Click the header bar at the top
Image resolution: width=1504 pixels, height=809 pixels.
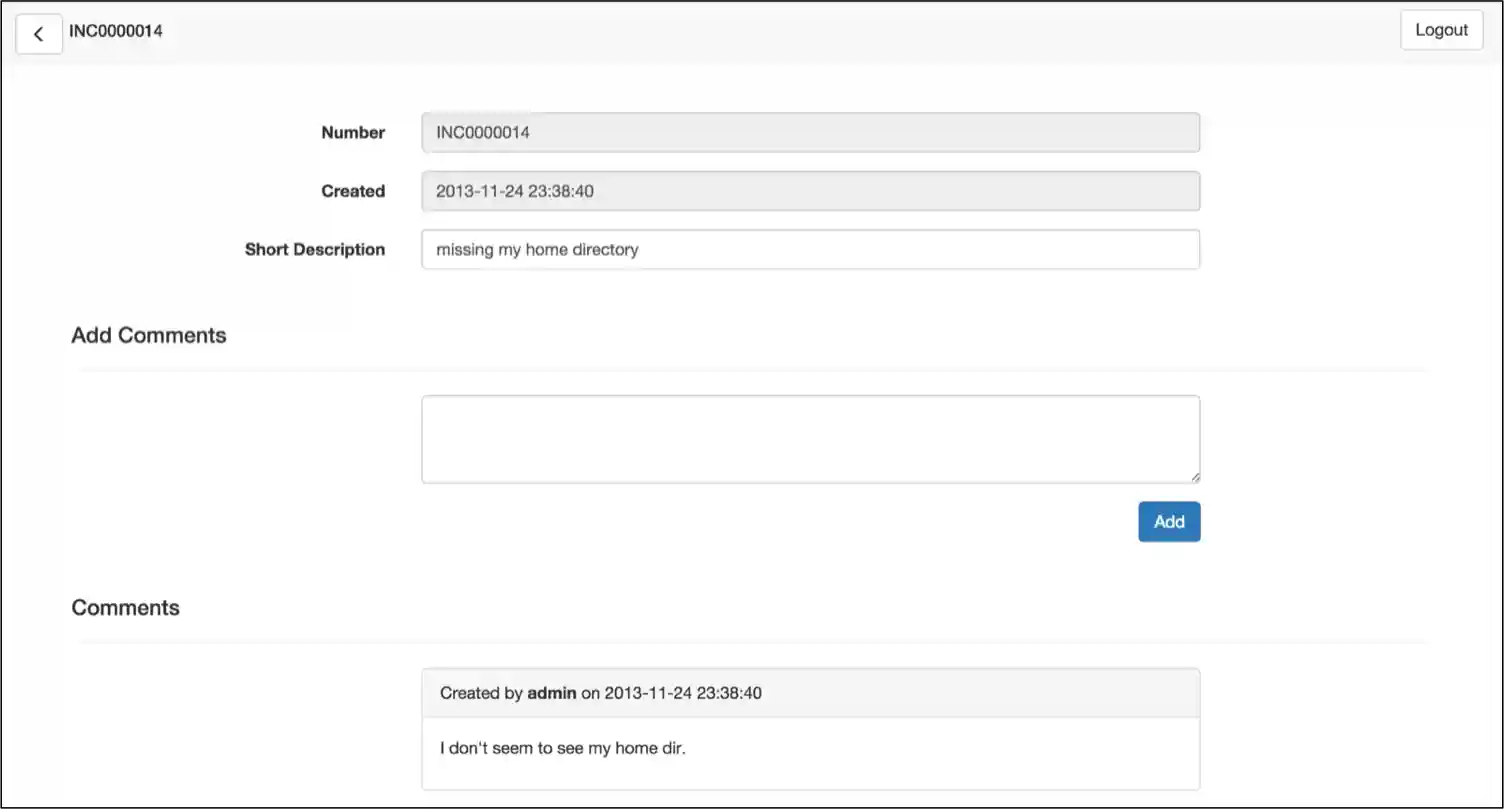750,31
